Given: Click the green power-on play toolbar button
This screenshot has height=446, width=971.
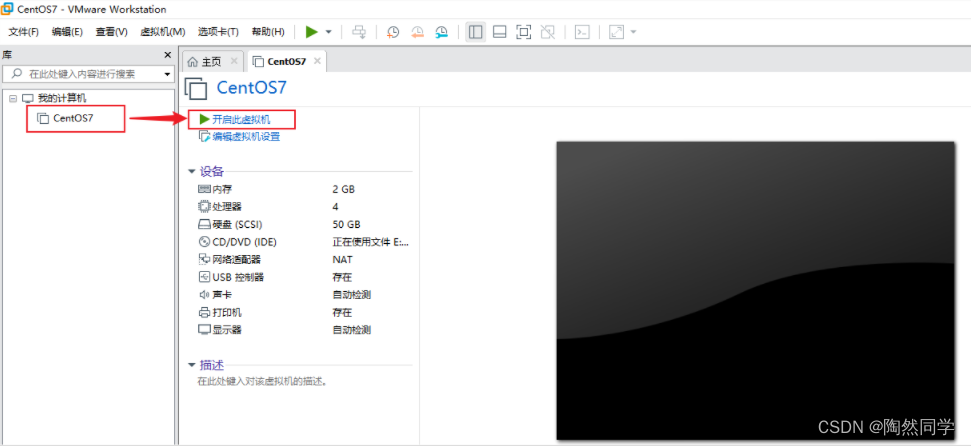Looking at the screenshot, I should 311,32.
